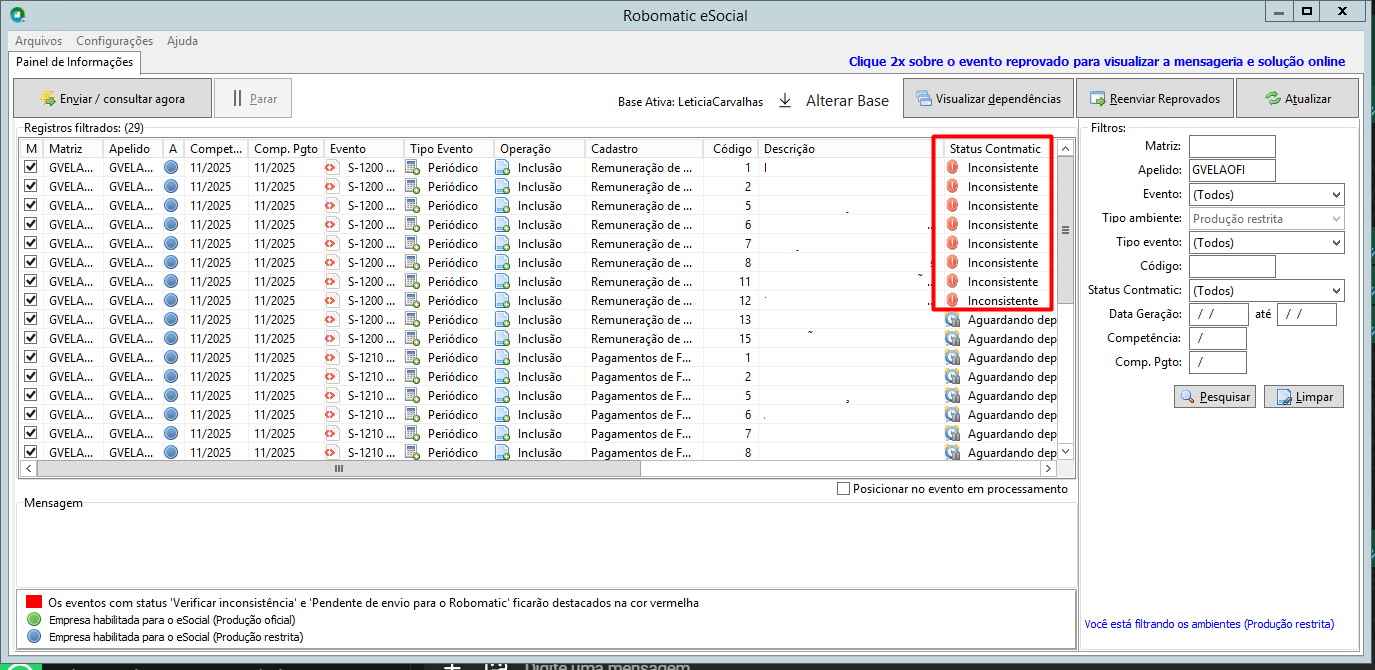Click Periódico icon in S-1200 code 5 row
The image size is (1375, 670).
point(412,206)
